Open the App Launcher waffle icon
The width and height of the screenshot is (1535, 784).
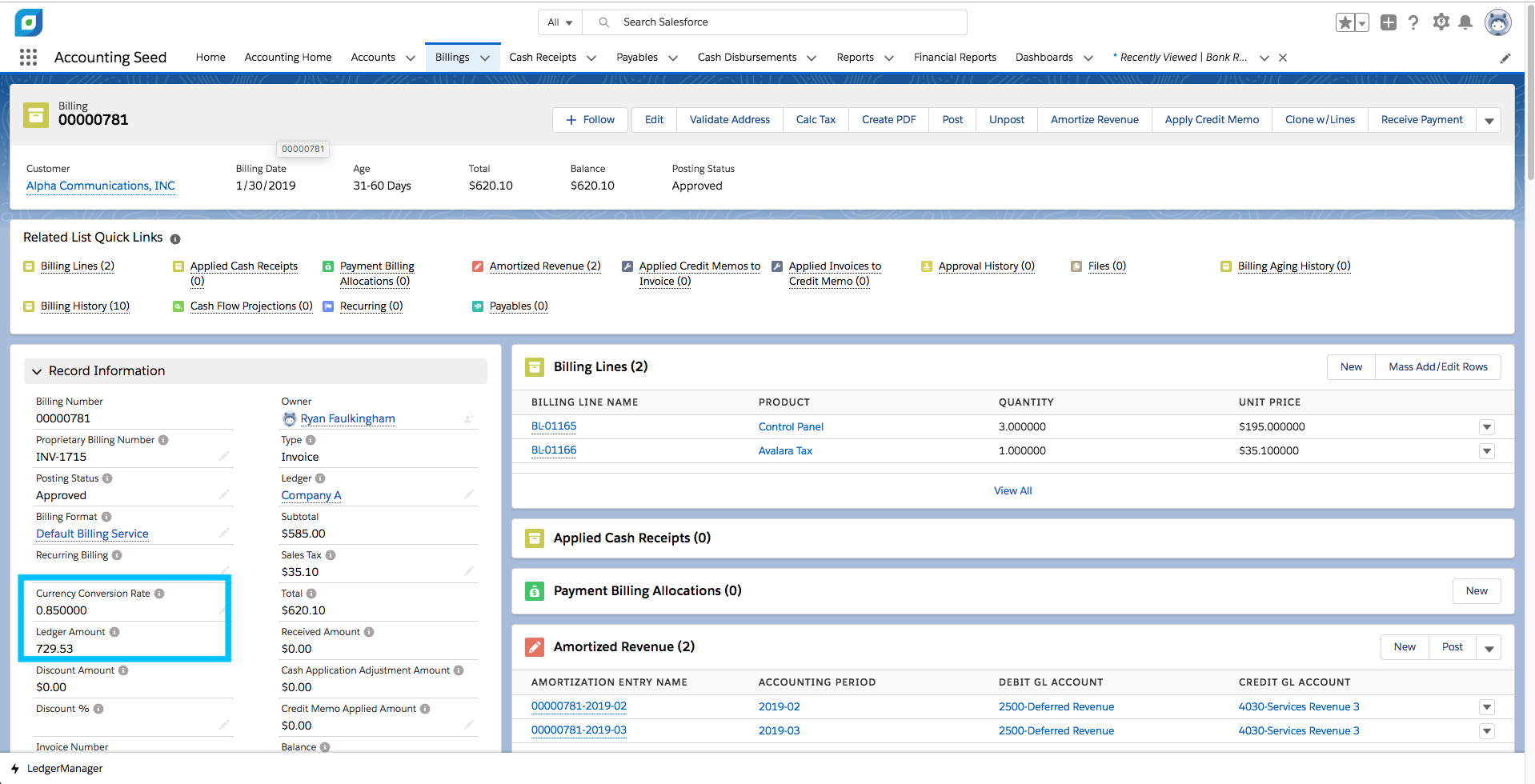click(x=28, y=57)
